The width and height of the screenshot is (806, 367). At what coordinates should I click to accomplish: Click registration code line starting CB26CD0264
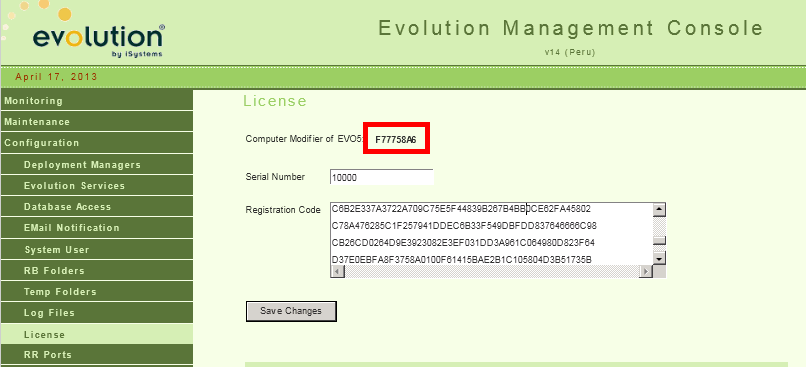tap(463, 243)
